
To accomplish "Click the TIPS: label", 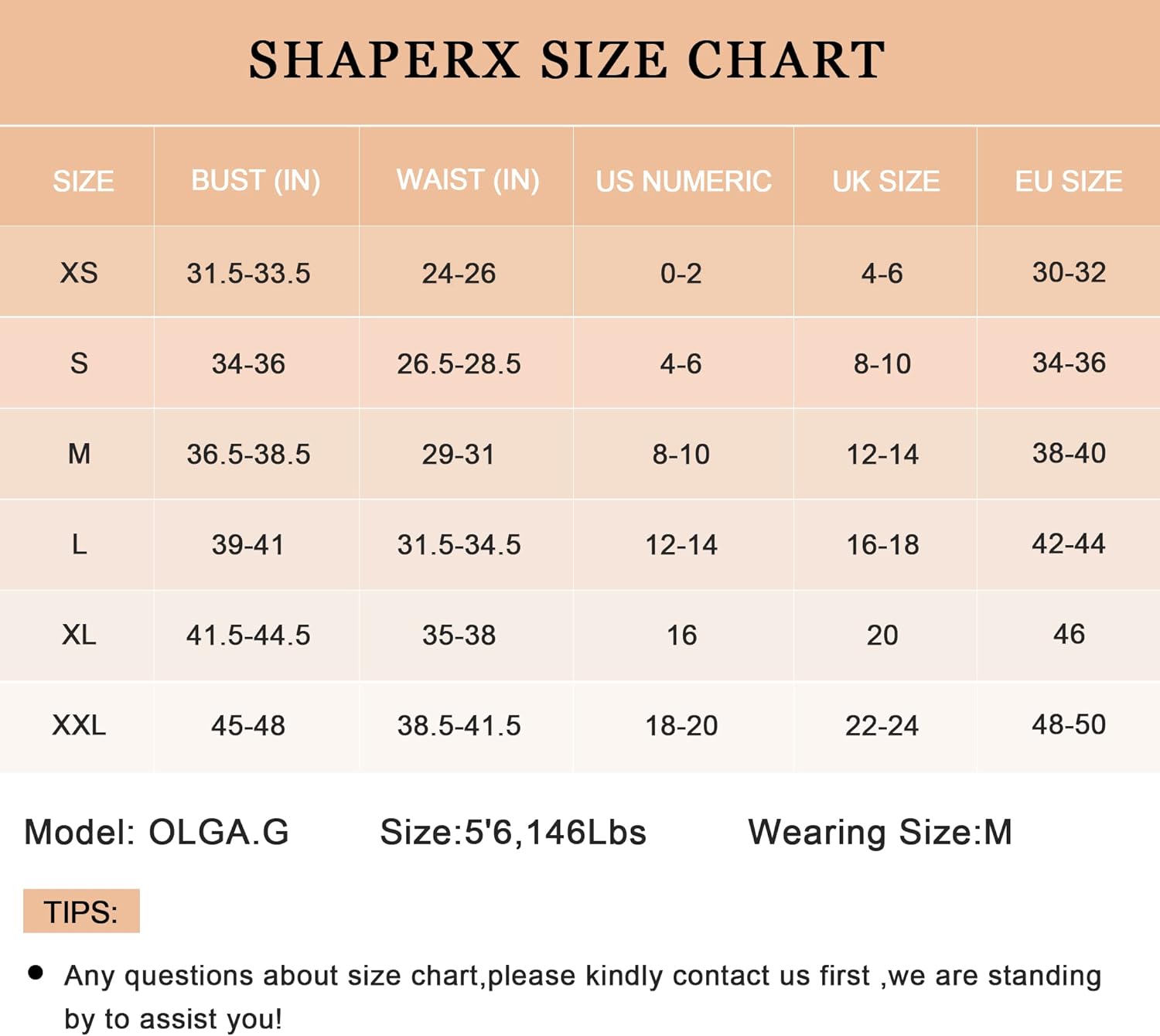I will coord(81,912).
